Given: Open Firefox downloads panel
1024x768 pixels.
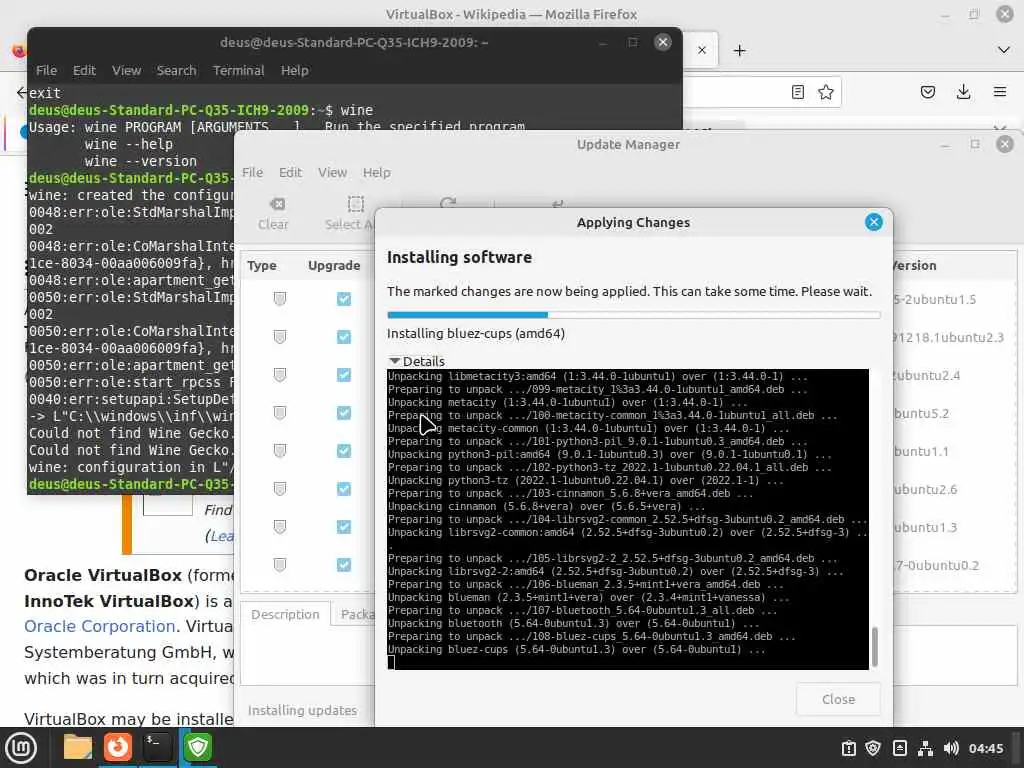Looking at the screenshot, I should [x=963, y=92].
